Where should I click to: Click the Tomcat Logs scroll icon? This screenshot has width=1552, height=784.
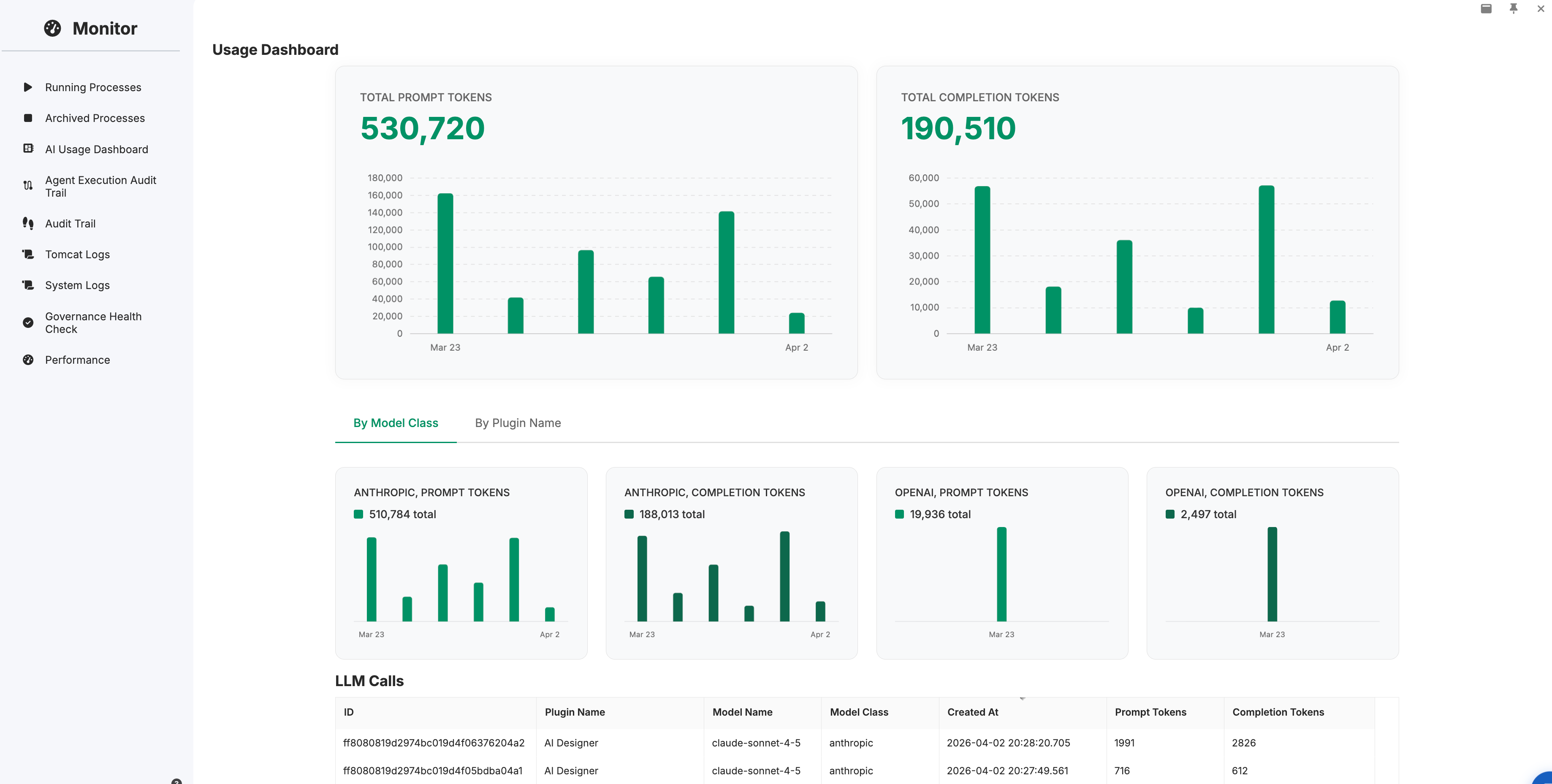(28, 254)
